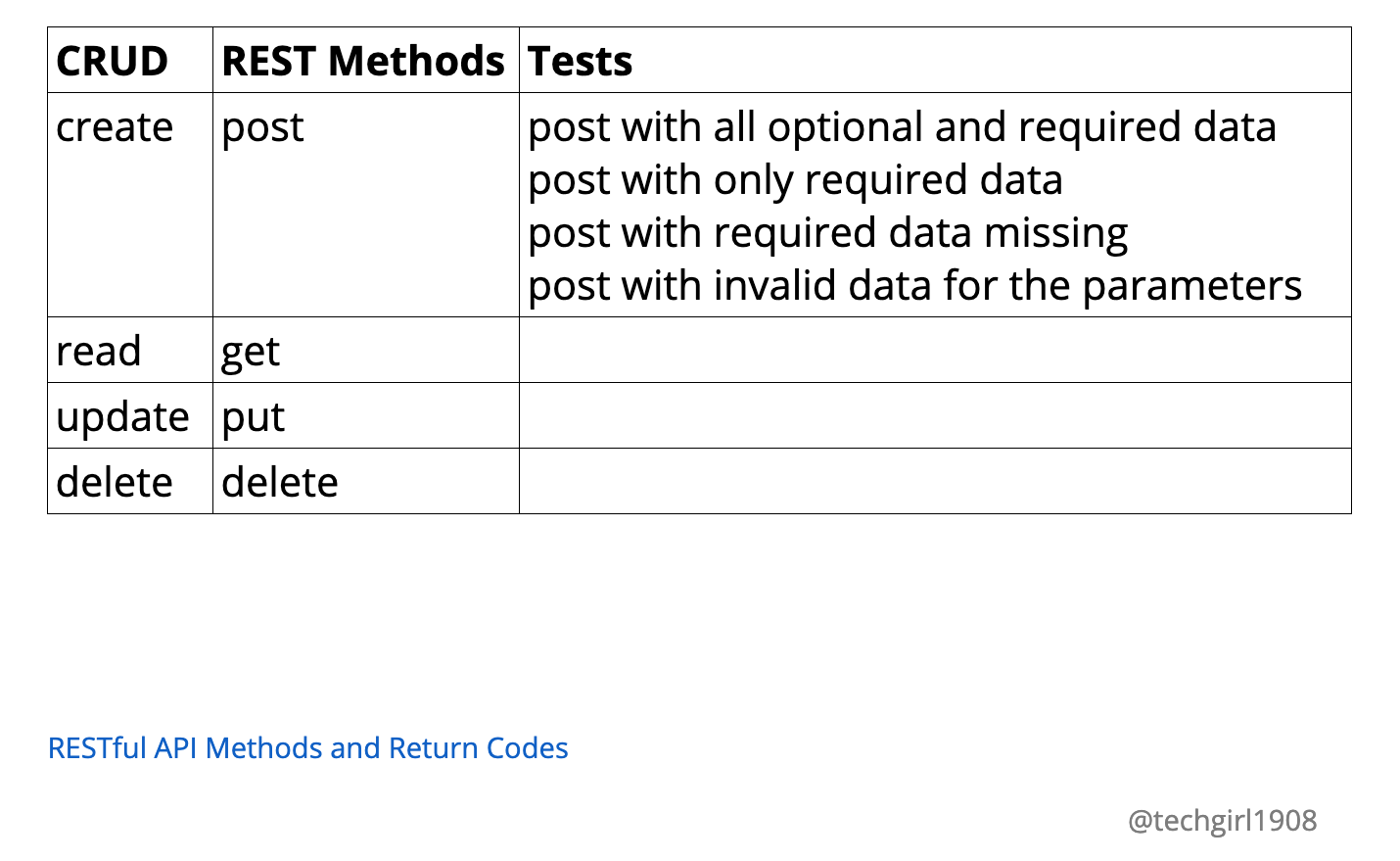Viewport: 1400px width, 861px height.
Task: Click 'post with required data missing' line
Action: coord(827,233)
